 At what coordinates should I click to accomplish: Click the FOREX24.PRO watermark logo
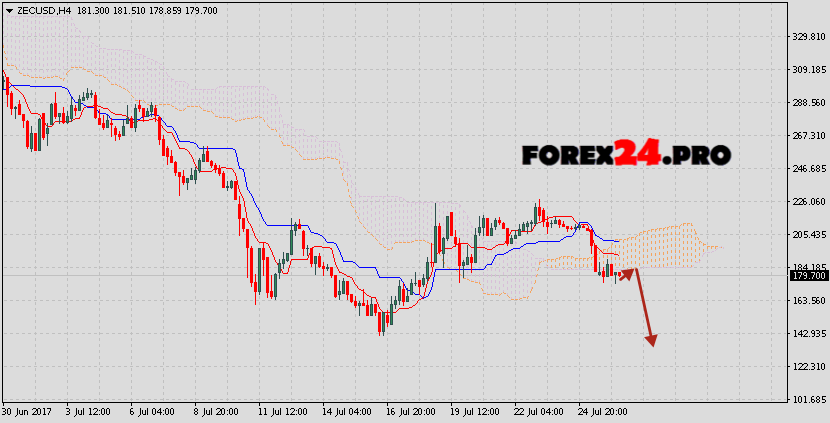[626, 155]
